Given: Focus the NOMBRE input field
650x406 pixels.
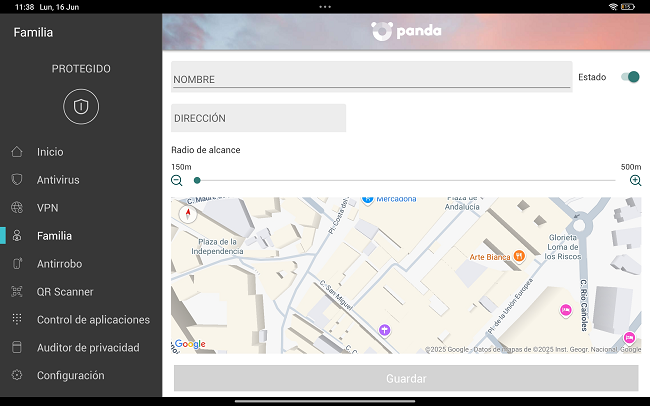Looking at the screenshot, I should [371, 78].
